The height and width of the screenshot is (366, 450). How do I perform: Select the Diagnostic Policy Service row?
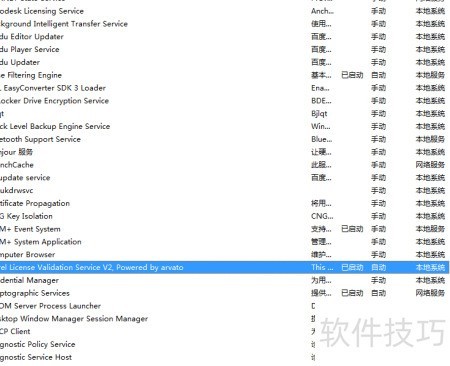tap(225, 344)
